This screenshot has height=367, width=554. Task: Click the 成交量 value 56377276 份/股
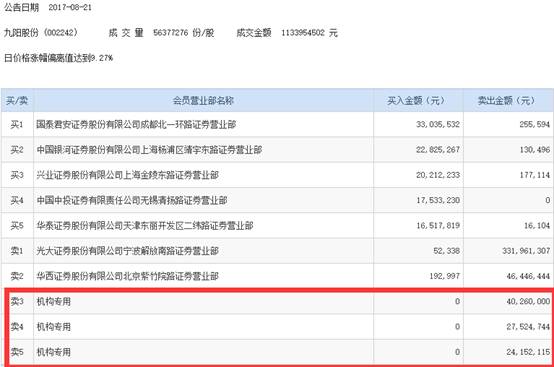click(x=184, y=33)
